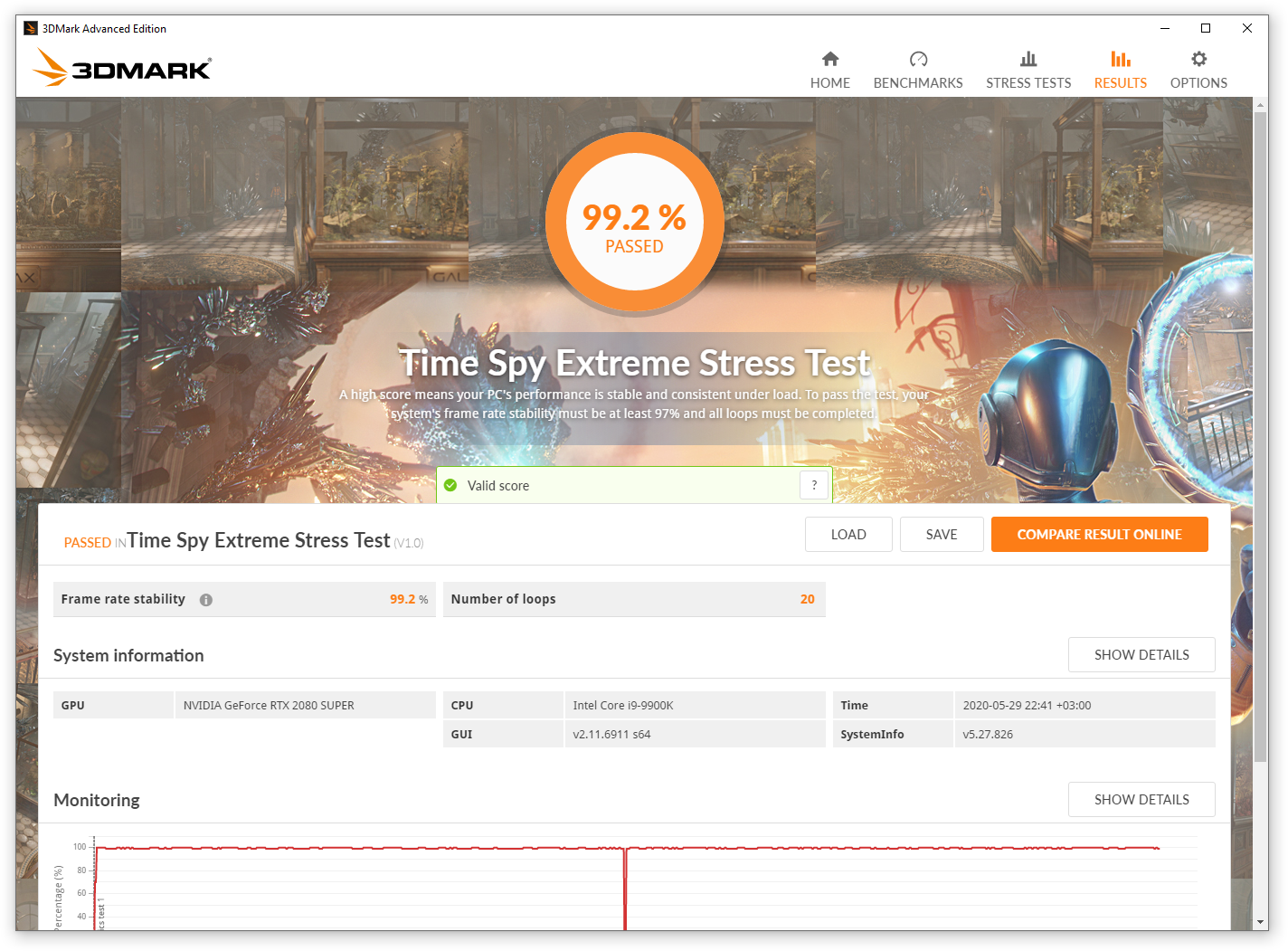Switch to the BENCHMARKS tab label
Viewport: 1288px width, 951px height.
click(x=918, y=83)
